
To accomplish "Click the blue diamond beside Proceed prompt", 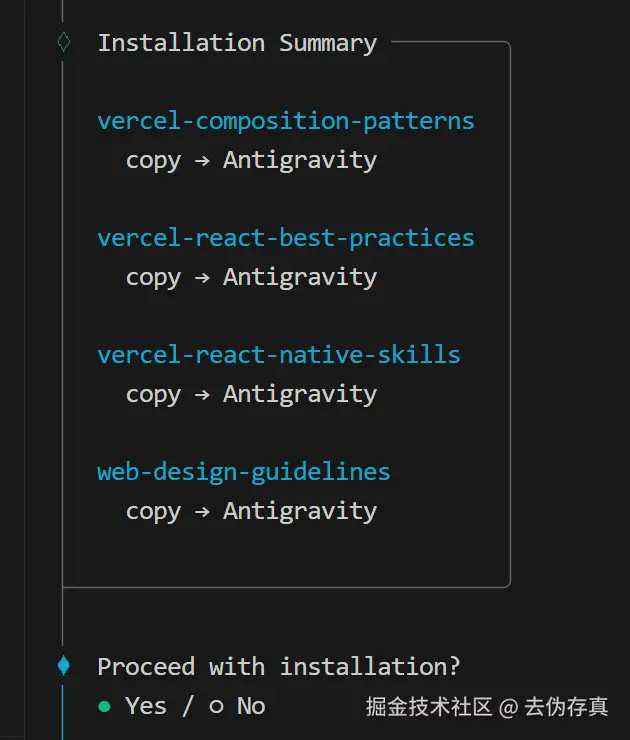I will 64,665.
